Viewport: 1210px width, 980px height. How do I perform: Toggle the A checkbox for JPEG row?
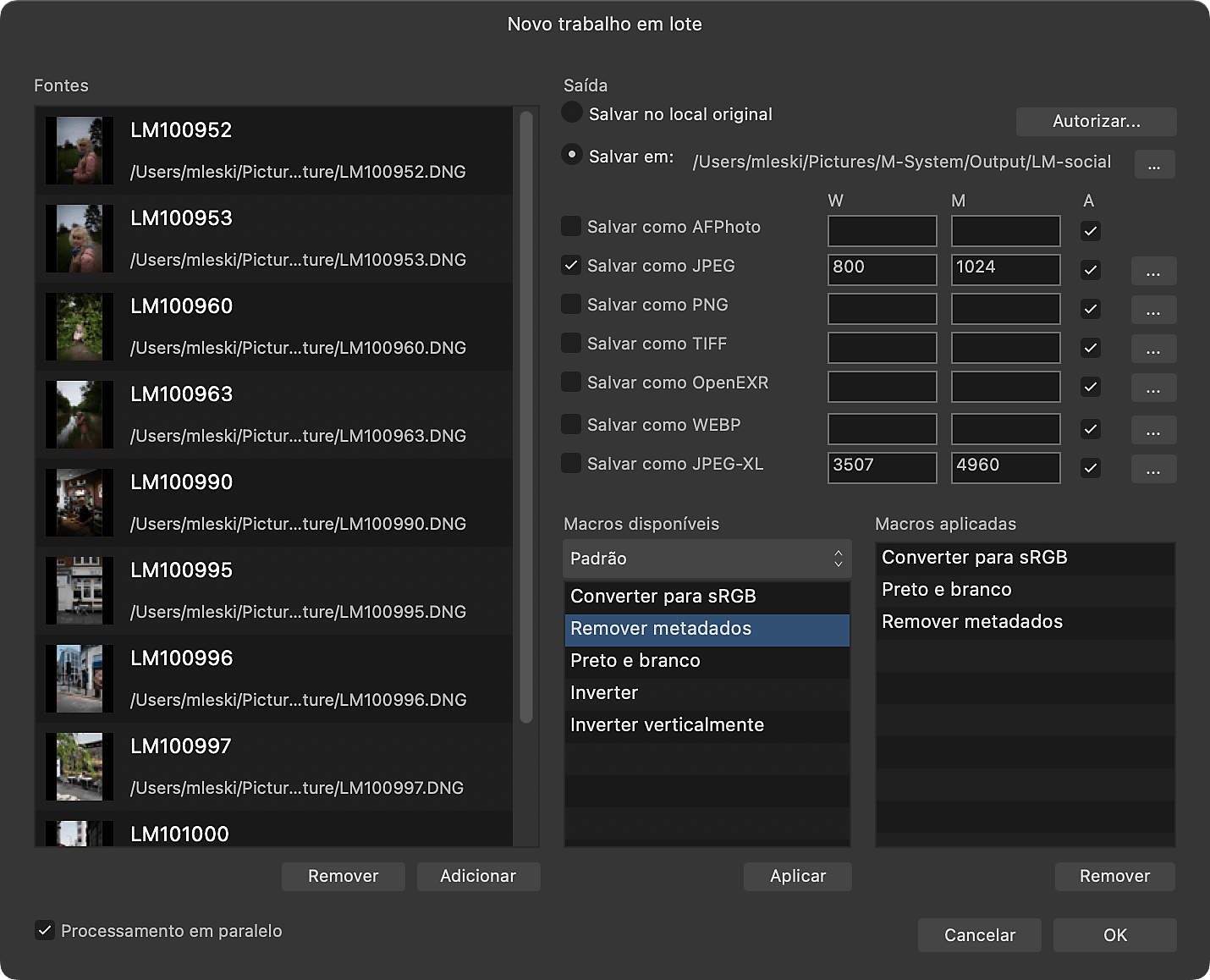tap(1091, 270)
